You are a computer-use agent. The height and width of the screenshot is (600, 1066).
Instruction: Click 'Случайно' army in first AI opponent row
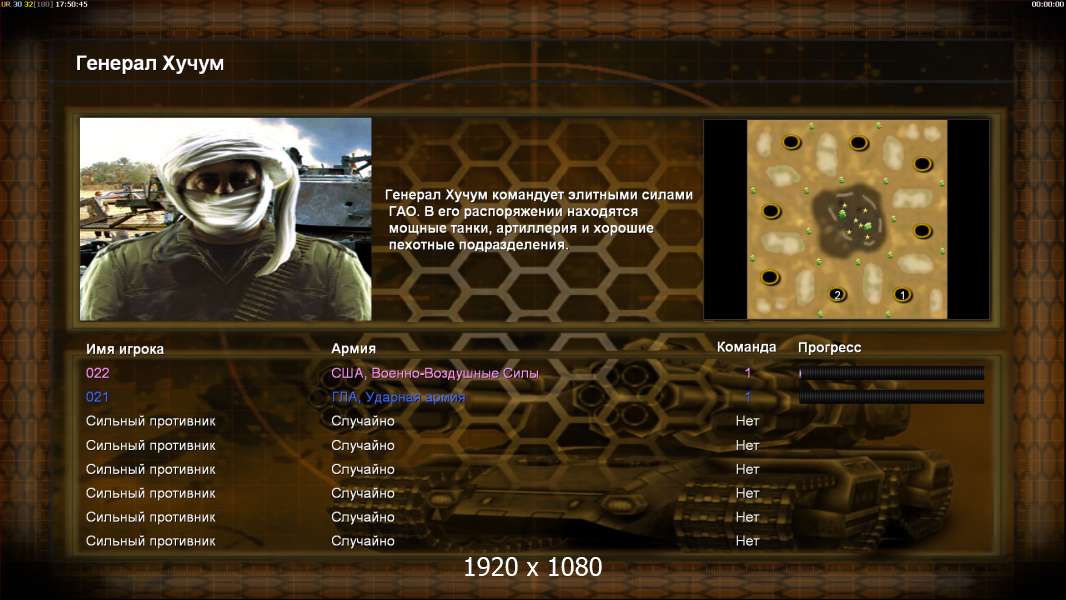coord(362,421)
